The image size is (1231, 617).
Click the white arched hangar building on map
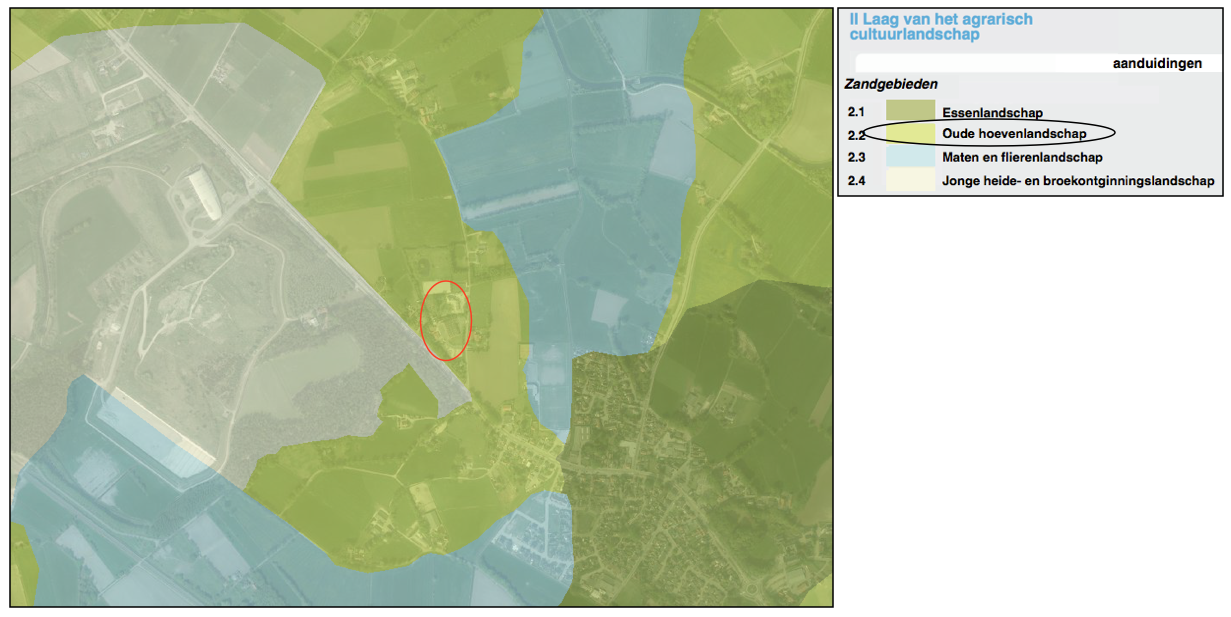point(204,194)
